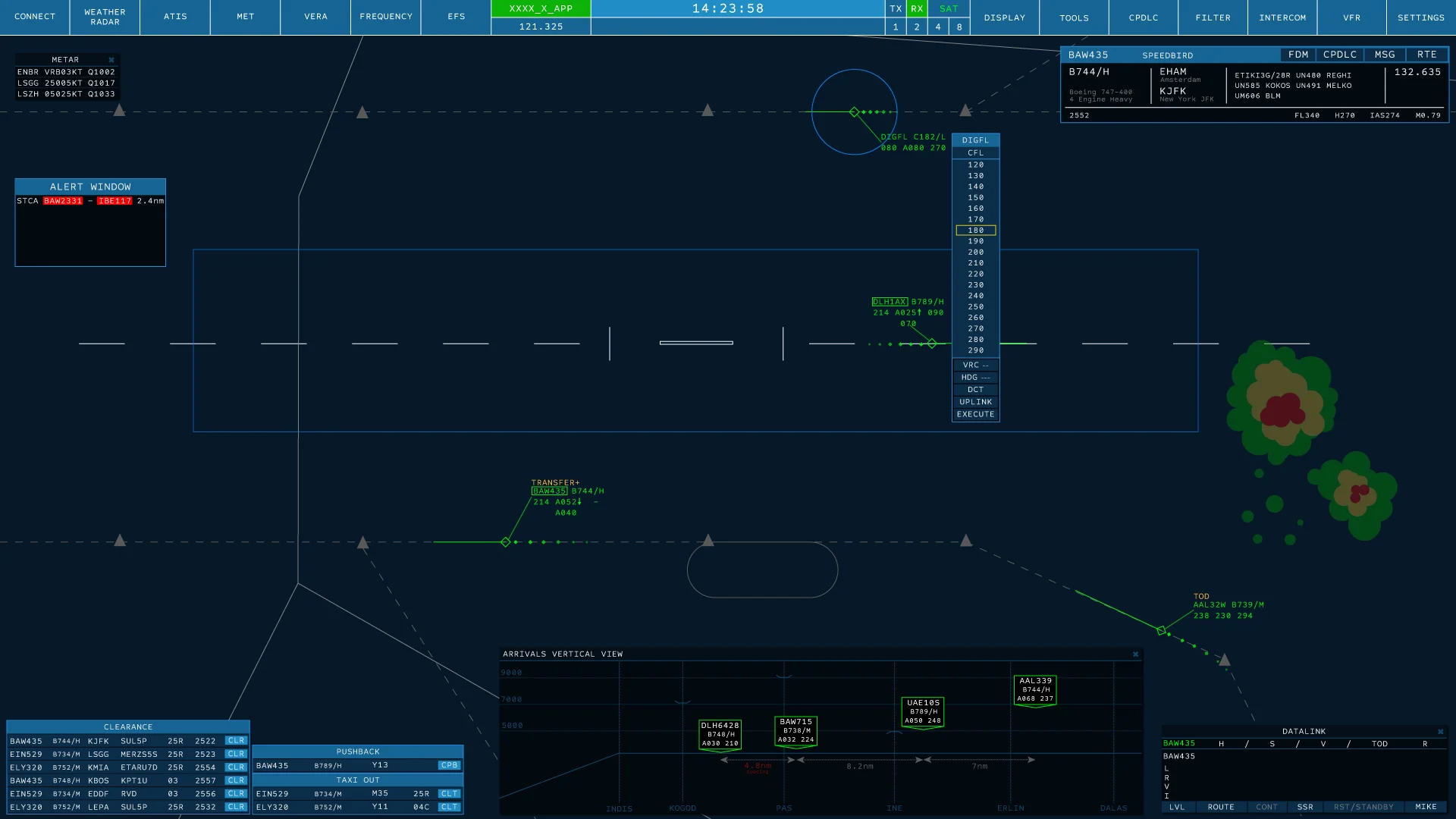
Task: Open the FREQUENCY panel
Action: [385, 17]
